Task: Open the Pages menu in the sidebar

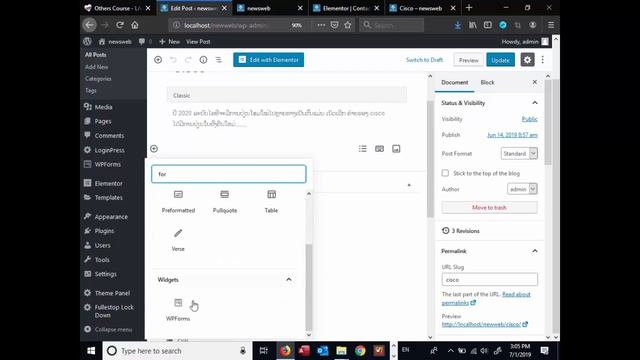Action: point(103,121)
